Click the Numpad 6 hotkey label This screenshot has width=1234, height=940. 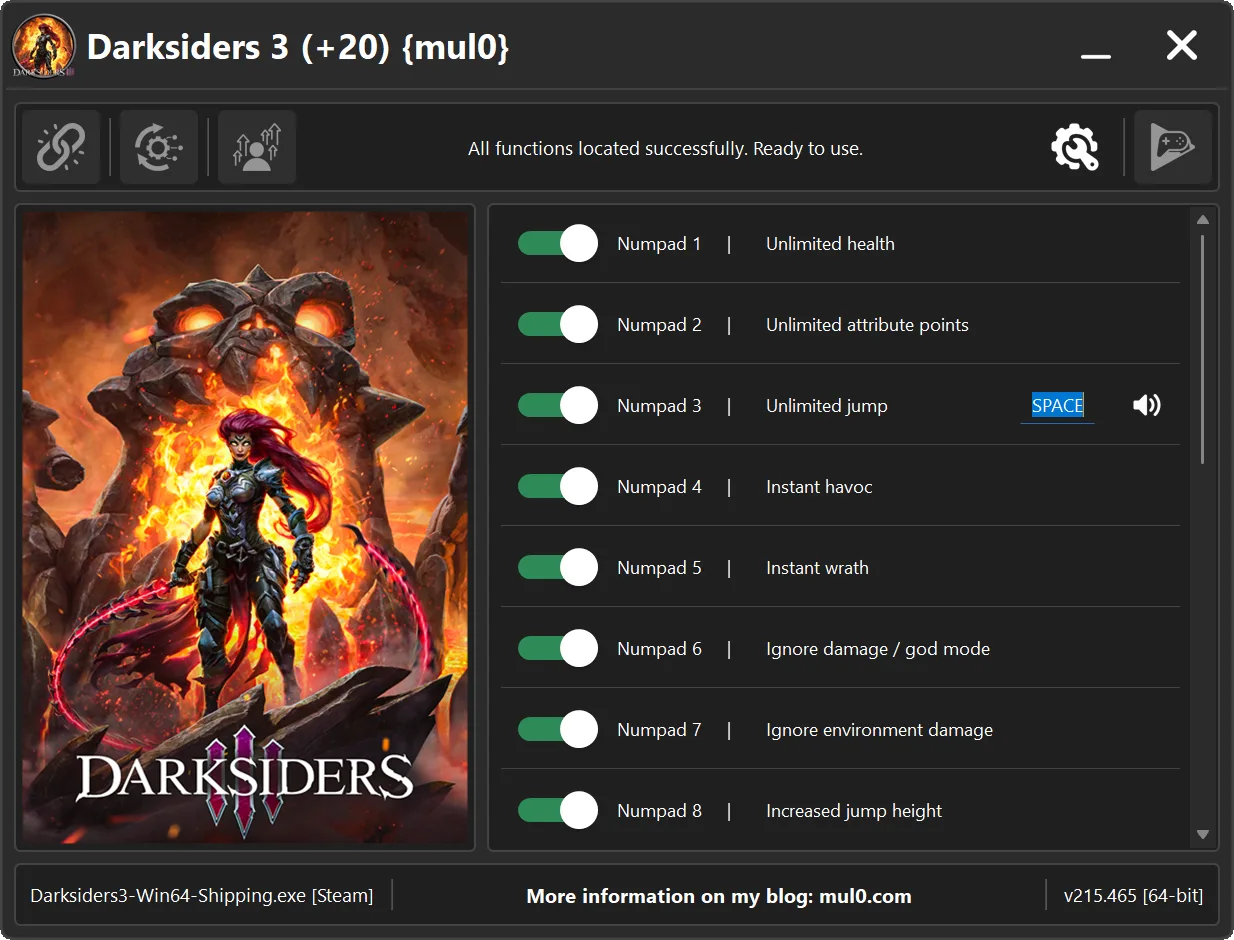coord(659,649)
